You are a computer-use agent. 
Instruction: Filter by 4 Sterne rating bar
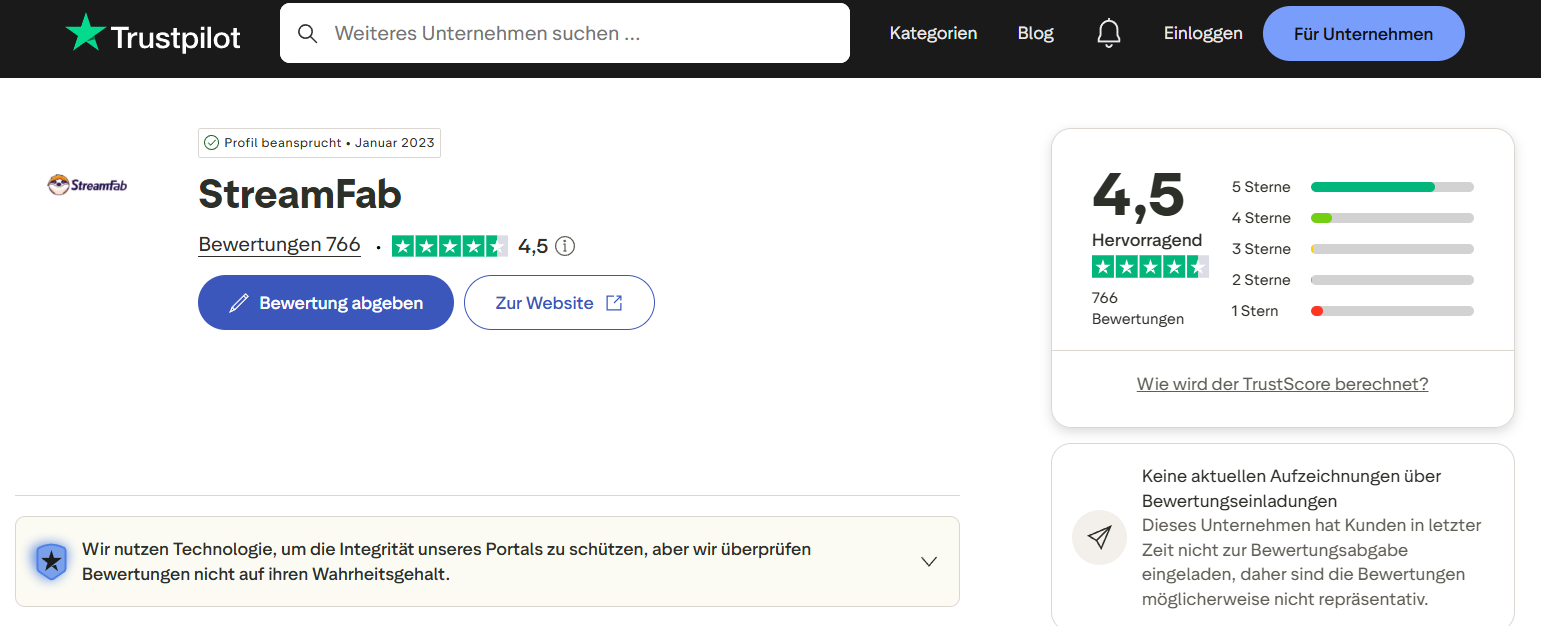point(1392,218)
